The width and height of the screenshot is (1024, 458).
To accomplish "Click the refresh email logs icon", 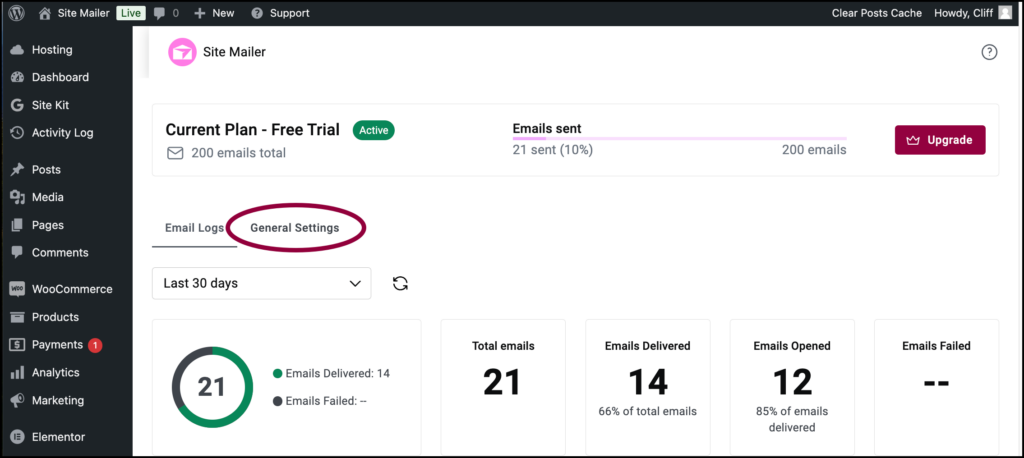I will (400, 283).
